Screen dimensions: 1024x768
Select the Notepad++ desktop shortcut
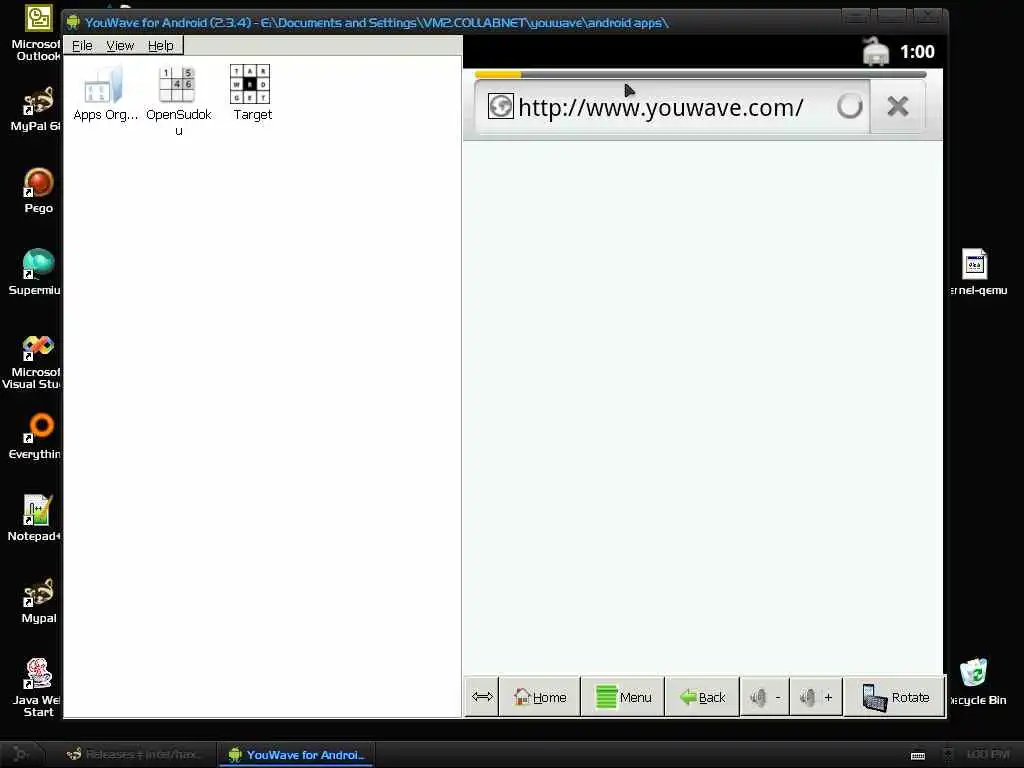point(35,519)
